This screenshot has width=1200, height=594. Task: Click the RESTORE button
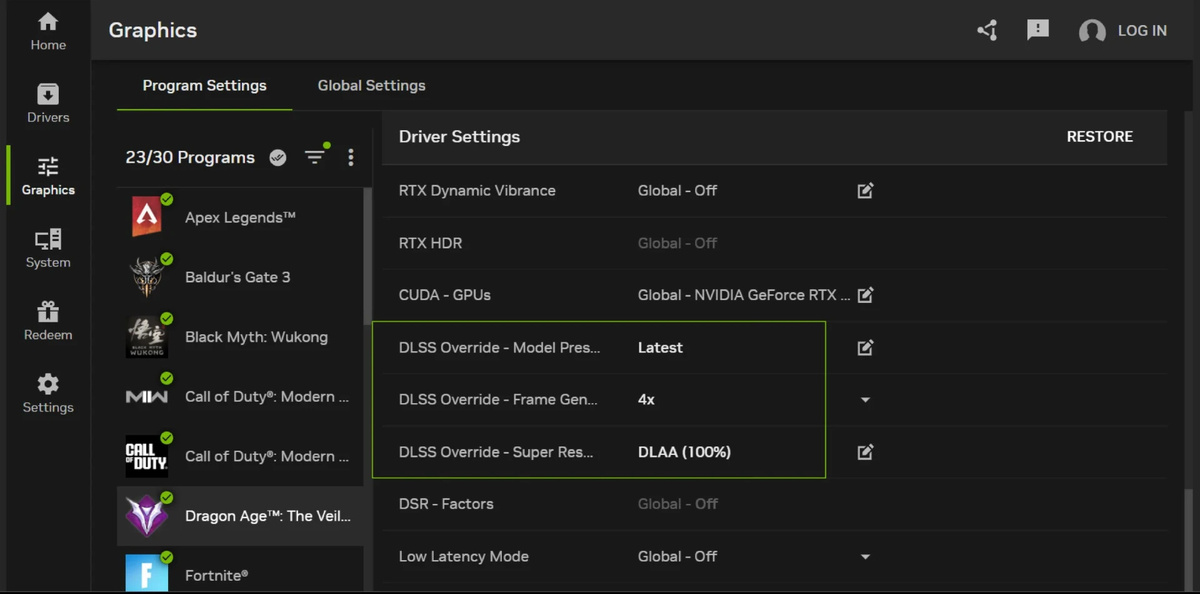point(1099,137)
